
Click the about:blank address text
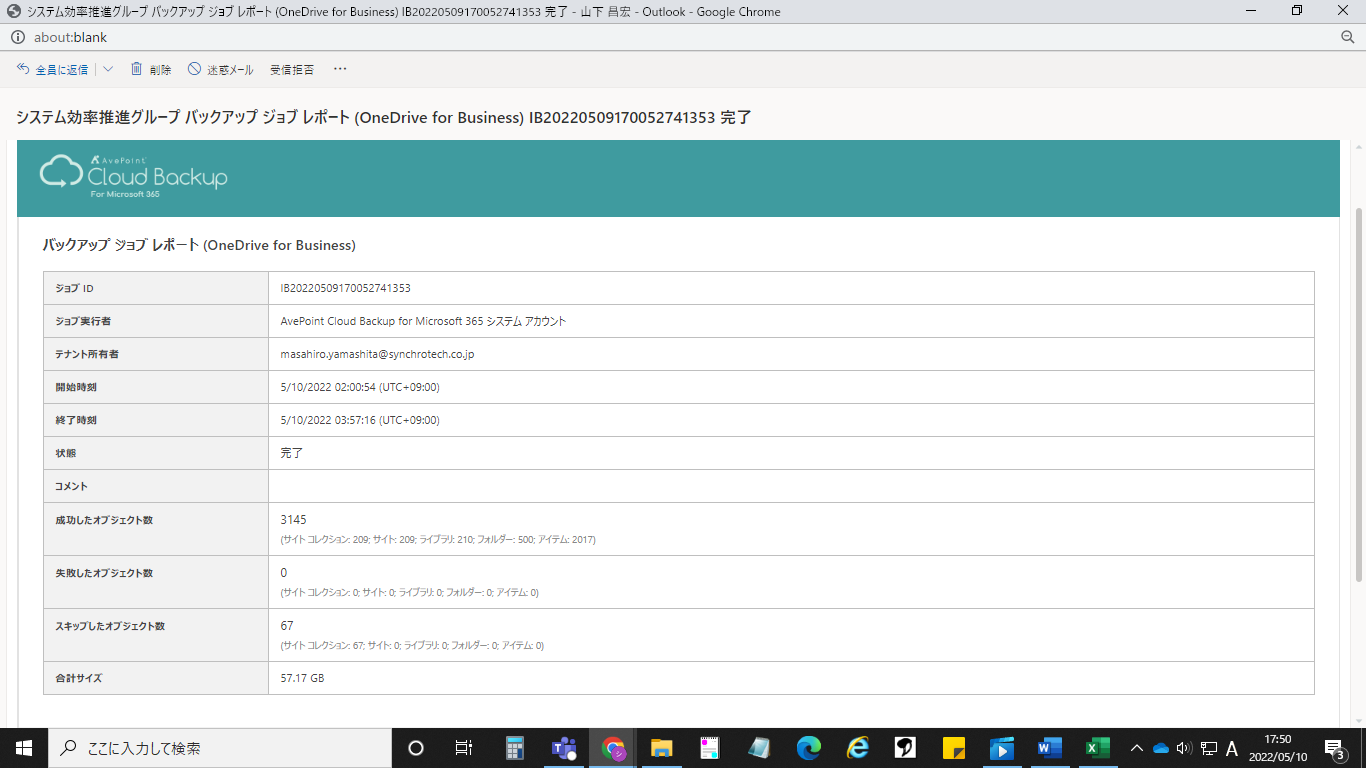click(x=69, y=37)
